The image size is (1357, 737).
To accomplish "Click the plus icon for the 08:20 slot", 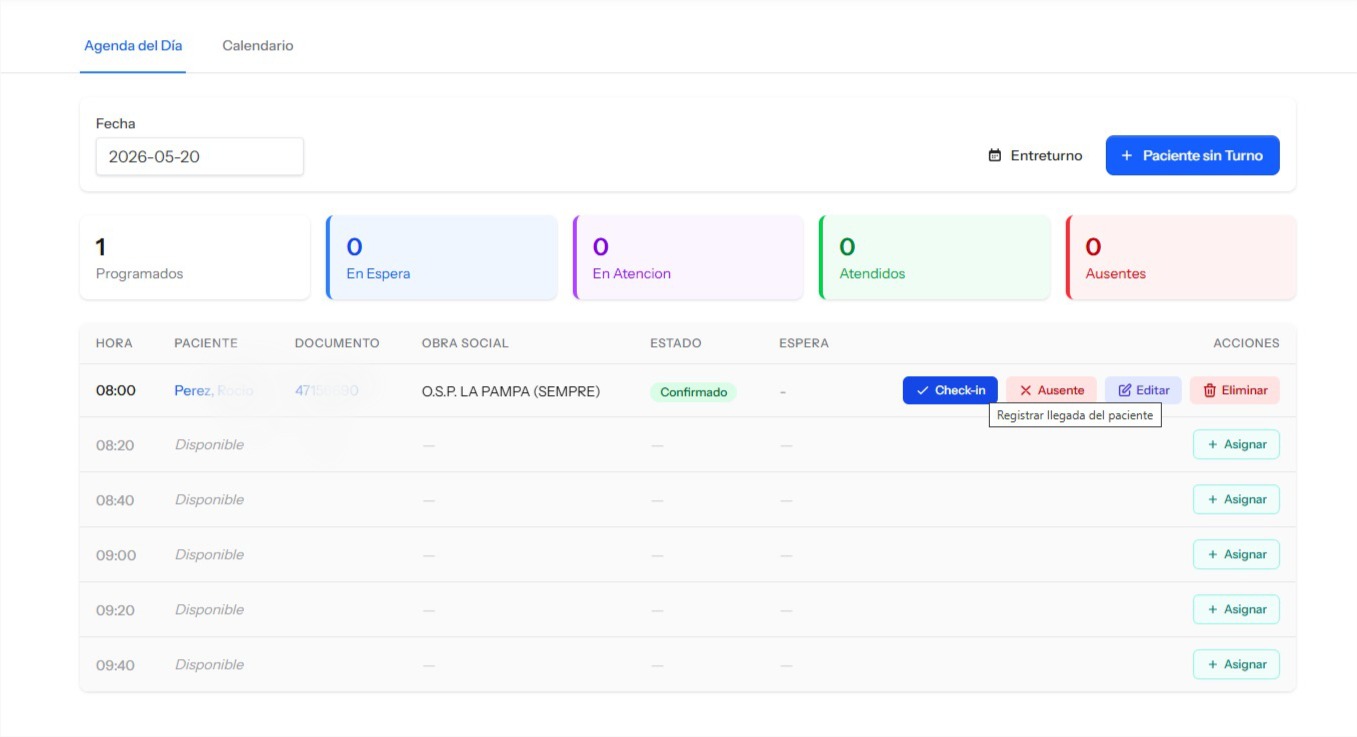I will [1213, 445].
